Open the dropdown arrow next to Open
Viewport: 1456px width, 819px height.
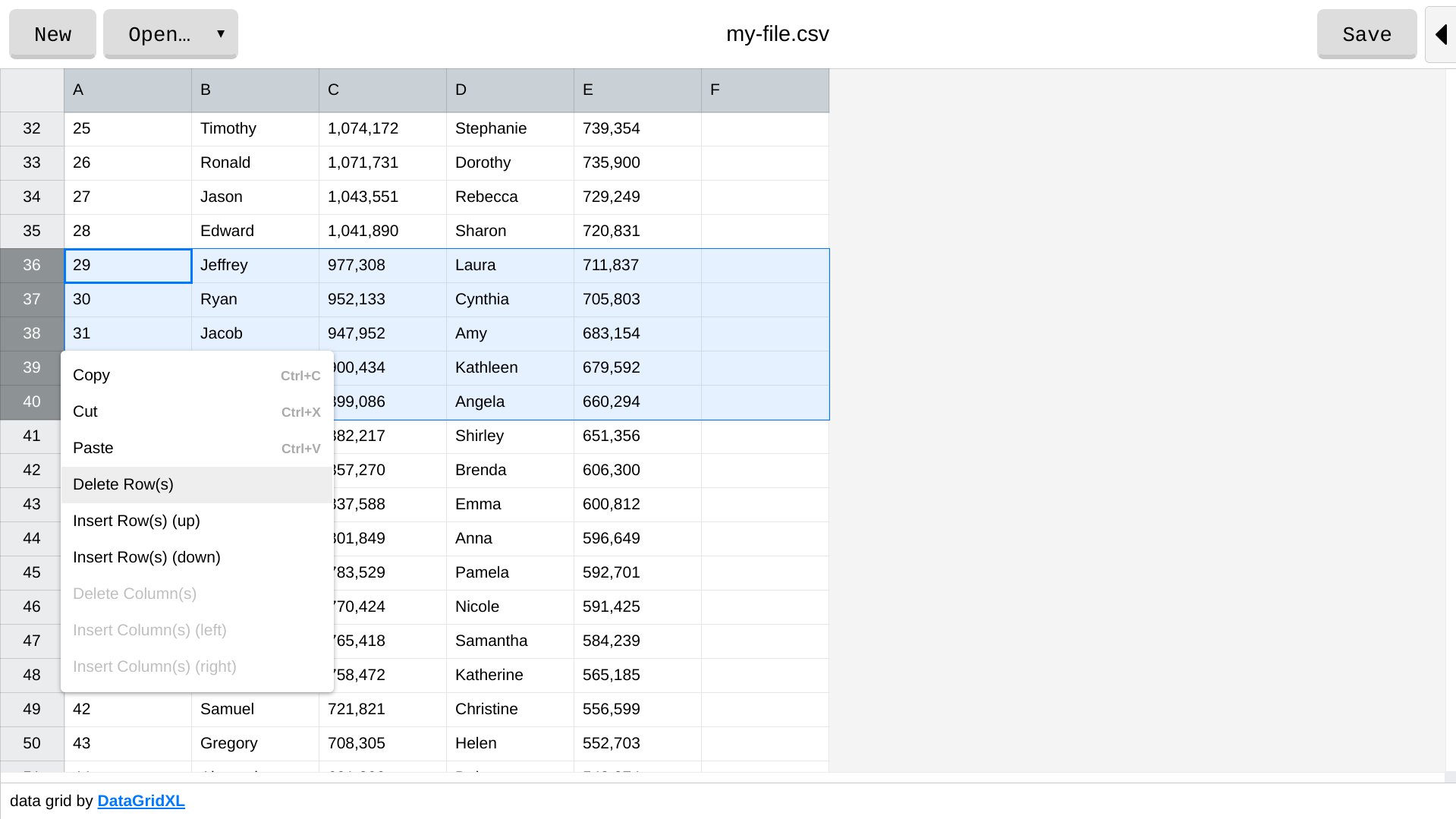point(221,34)
